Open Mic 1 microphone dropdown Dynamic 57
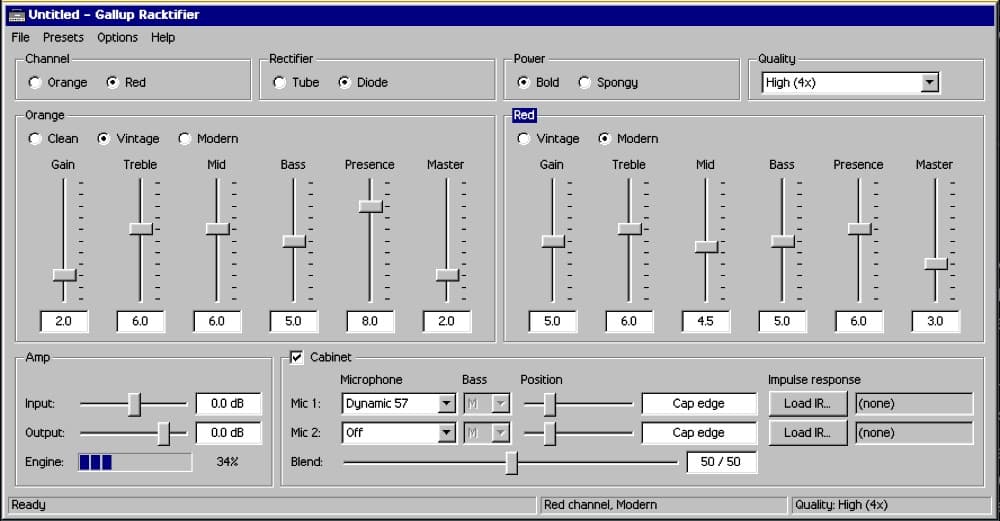 [399, 404]
